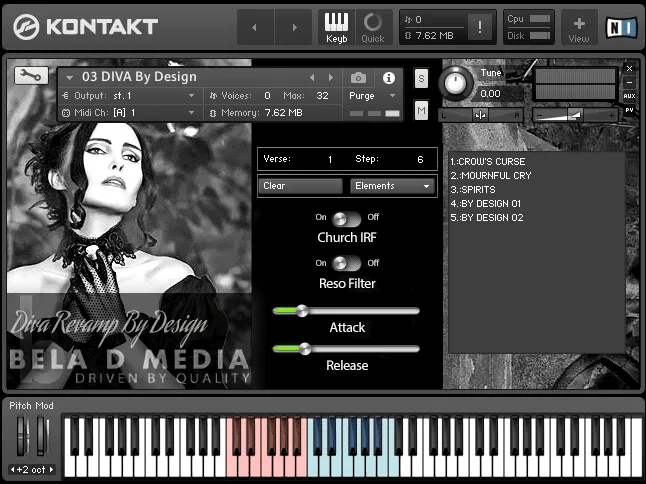
Task: Decrease volume with minus button
Action: 540,116
